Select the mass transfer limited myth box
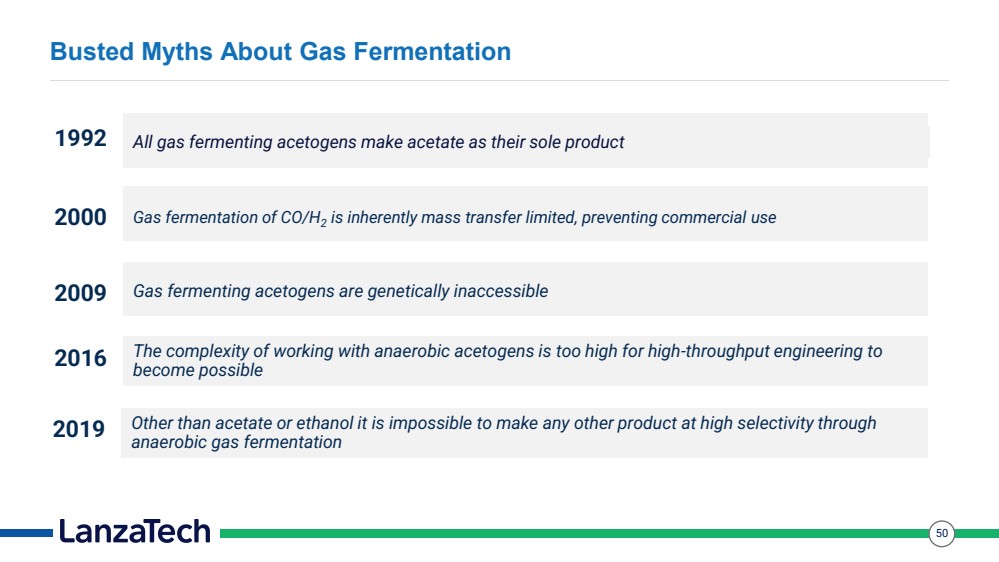The height and width of the screenshot is (562, 999). point(525,213)
